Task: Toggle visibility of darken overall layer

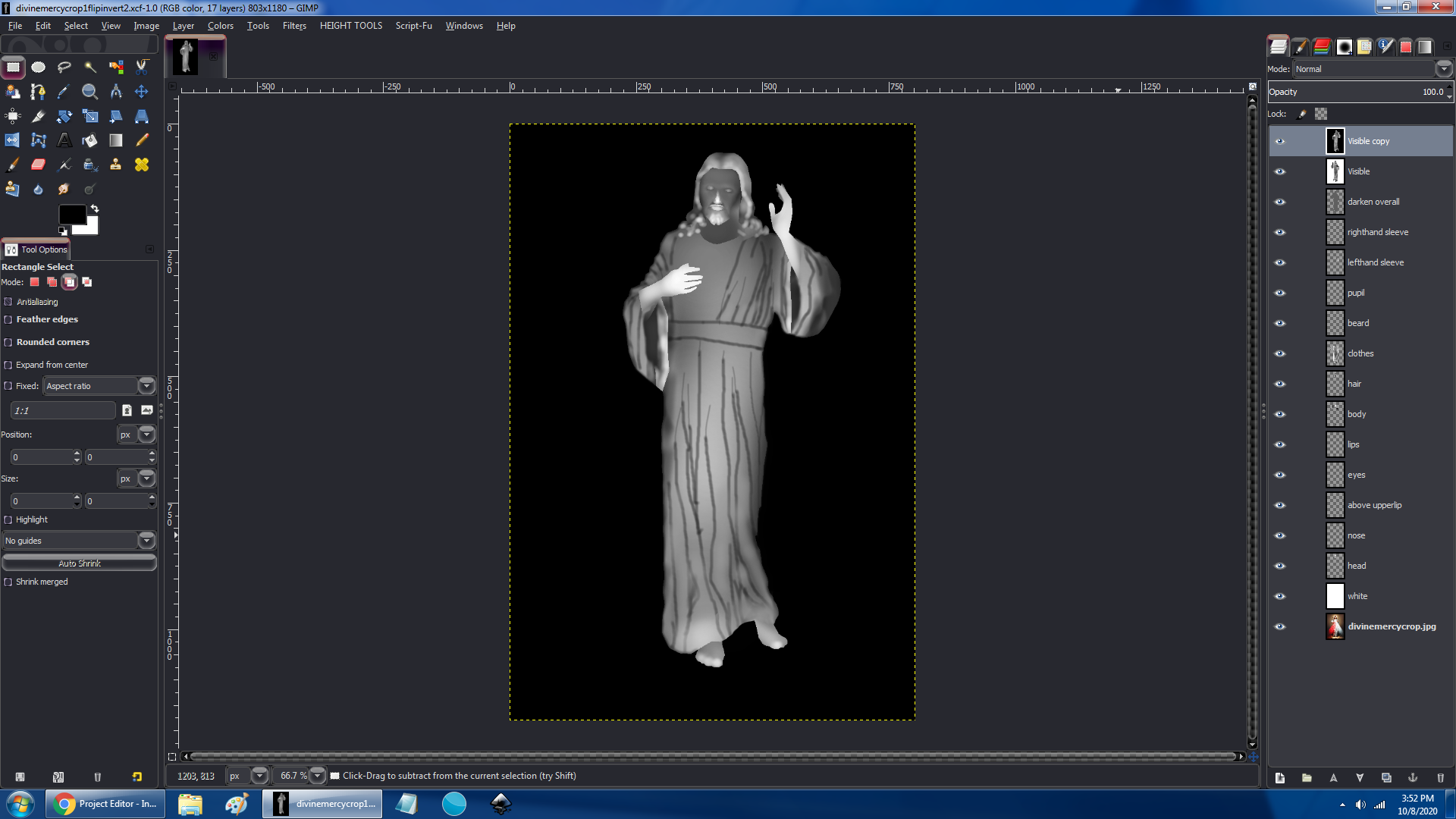Action: [x=1280, y=202]
